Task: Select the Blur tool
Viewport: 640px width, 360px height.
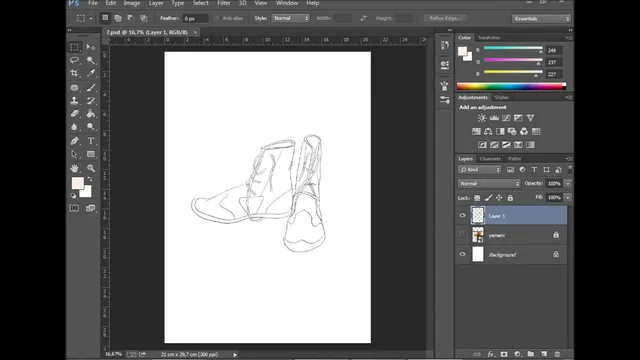Action: [74, 127]
